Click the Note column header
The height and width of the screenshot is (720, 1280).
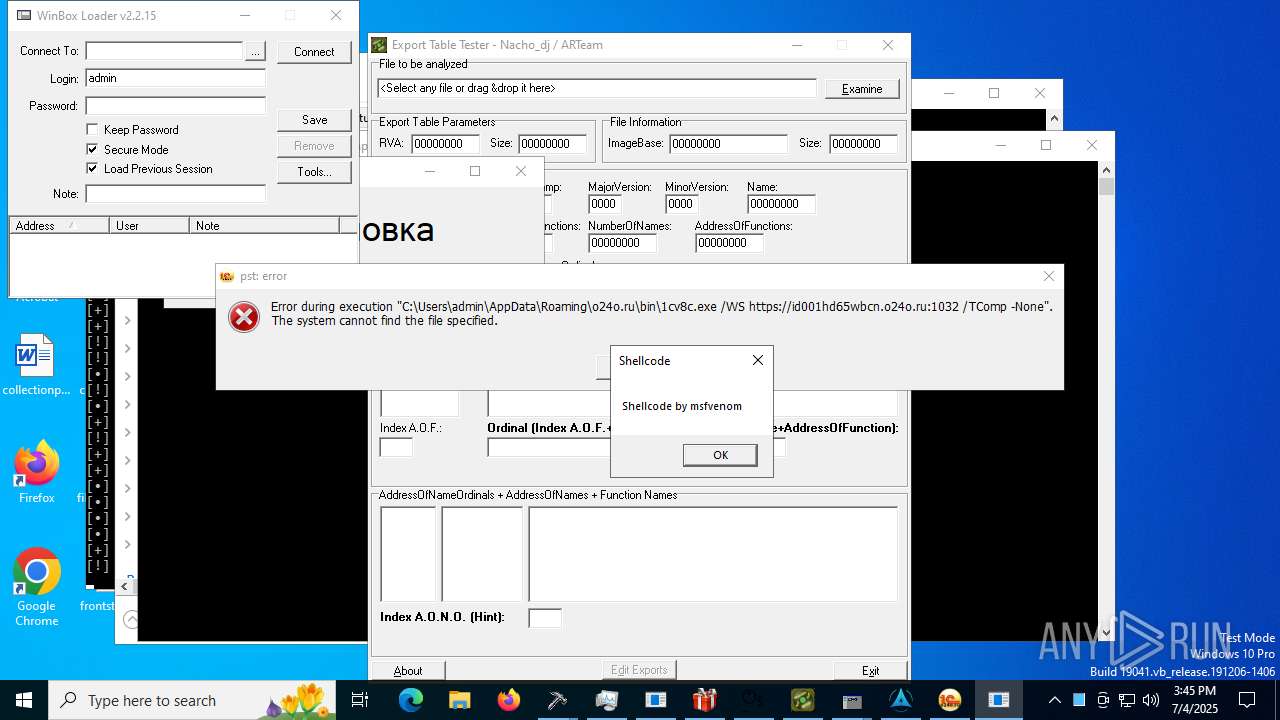coord(264,226)
